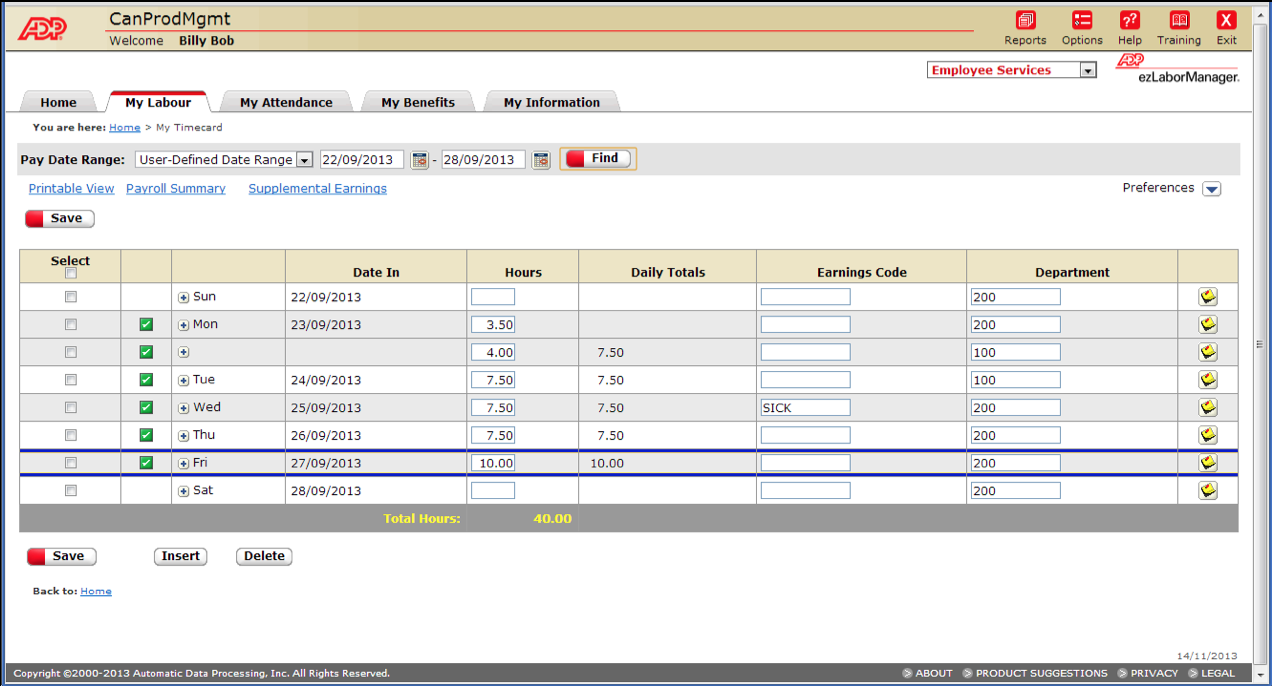
Task: Switch to the My Labour tab
Action: click(x=158, y=102)
